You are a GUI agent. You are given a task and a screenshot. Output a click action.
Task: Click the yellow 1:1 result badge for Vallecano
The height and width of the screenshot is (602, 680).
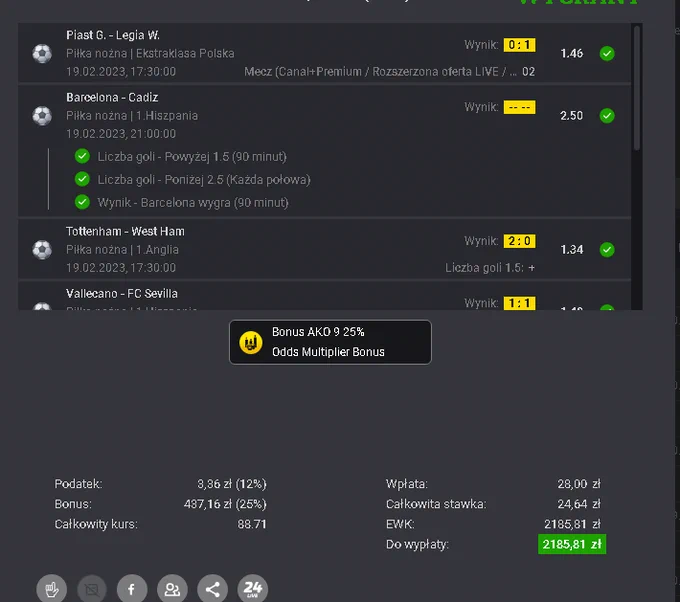click(x=519, y=303)
